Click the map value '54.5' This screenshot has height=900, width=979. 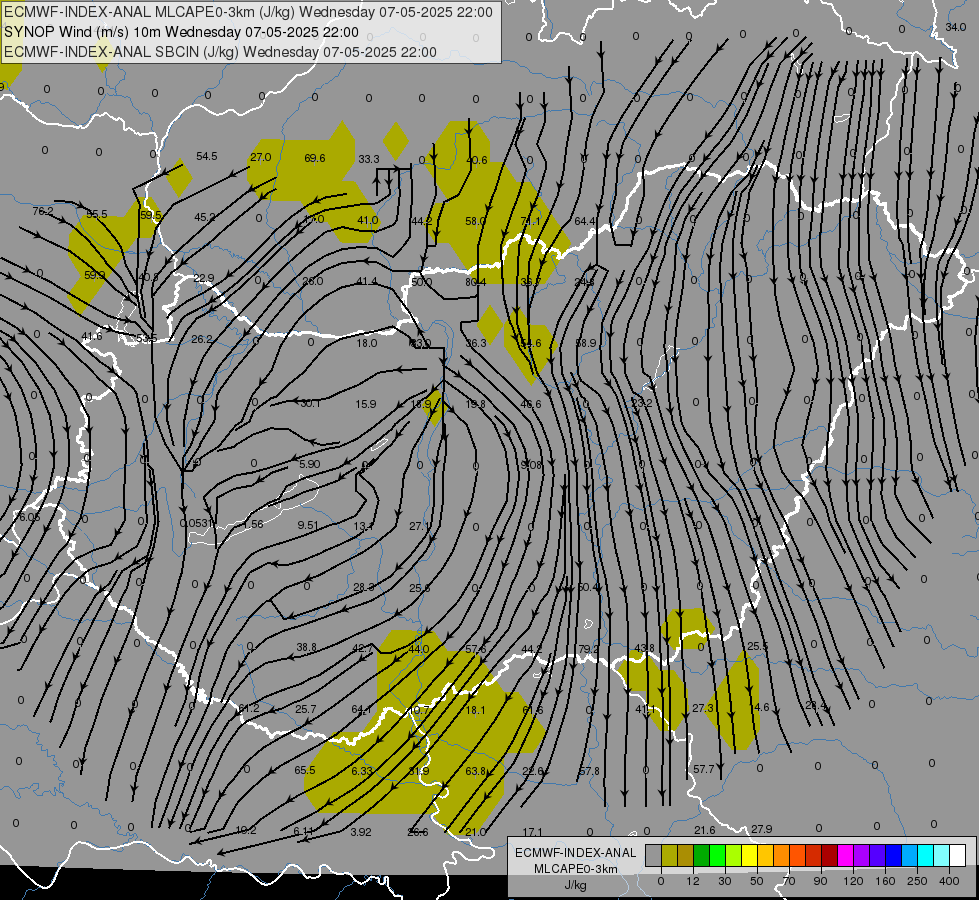(x=207, y=156)
